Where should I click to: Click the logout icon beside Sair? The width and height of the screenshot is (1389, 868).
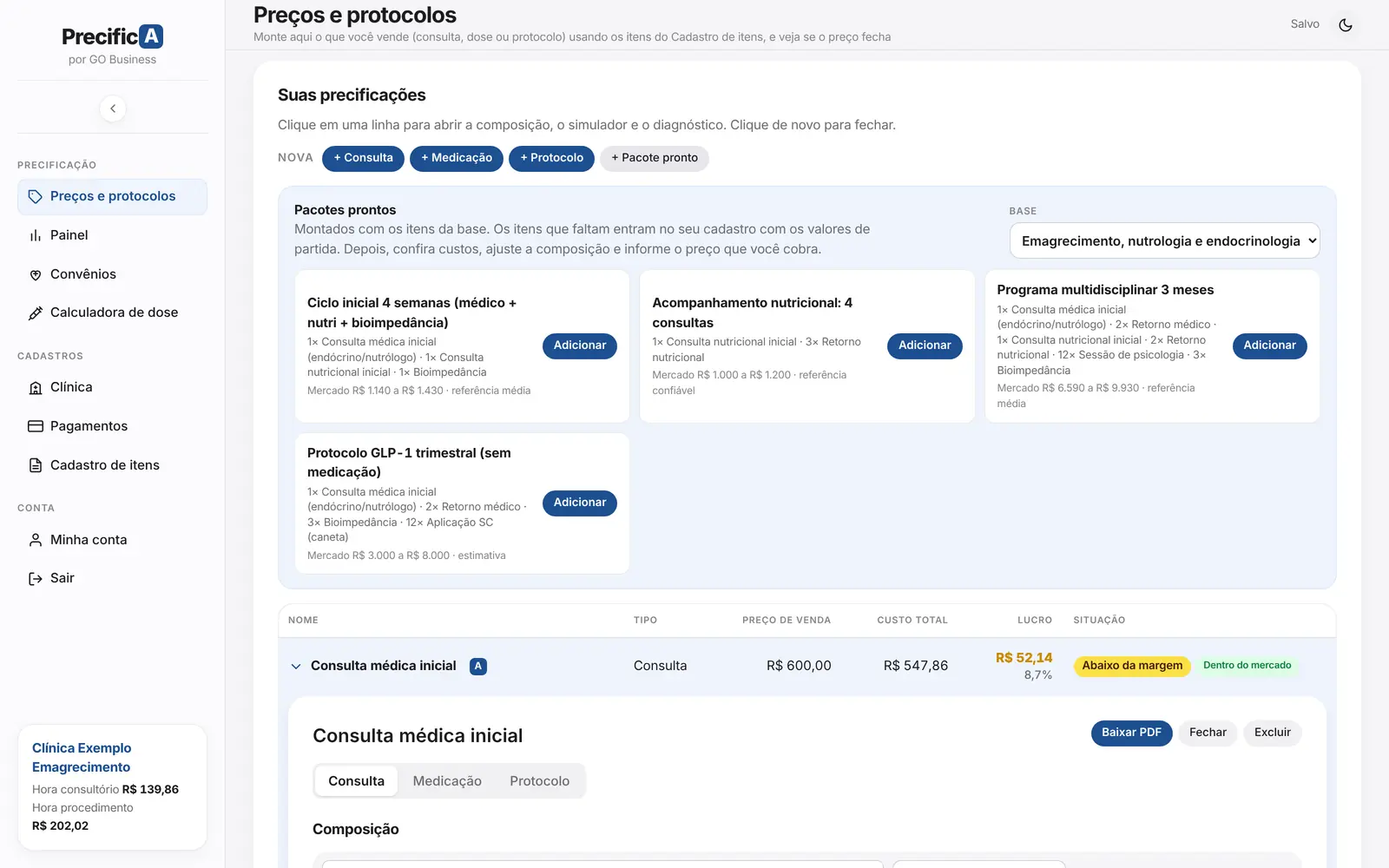point(36,579)
